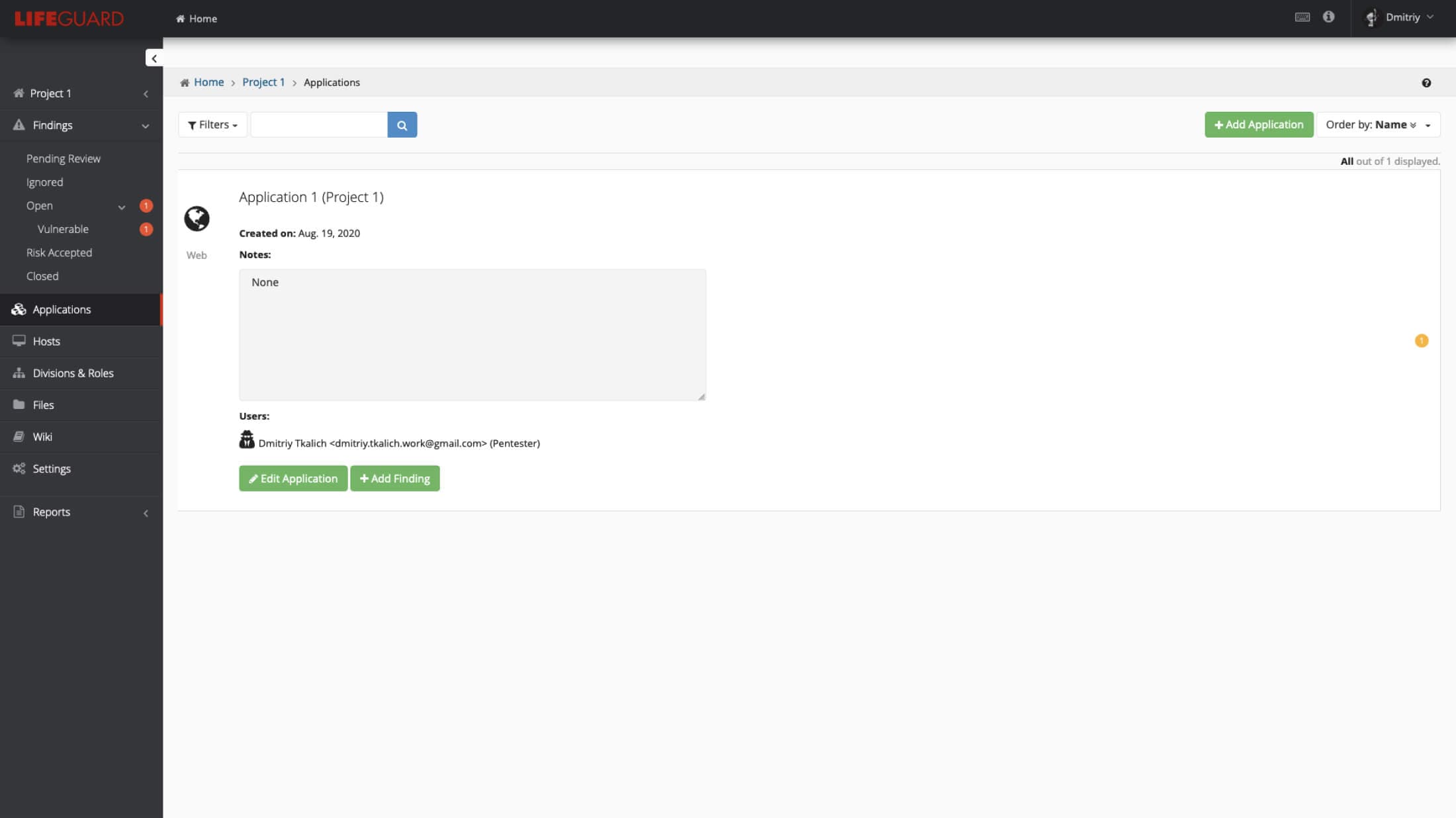Toggle the left sidebar collapse arrow
Viewport: 1456px width, 818px height.
(x=154, y=57)
